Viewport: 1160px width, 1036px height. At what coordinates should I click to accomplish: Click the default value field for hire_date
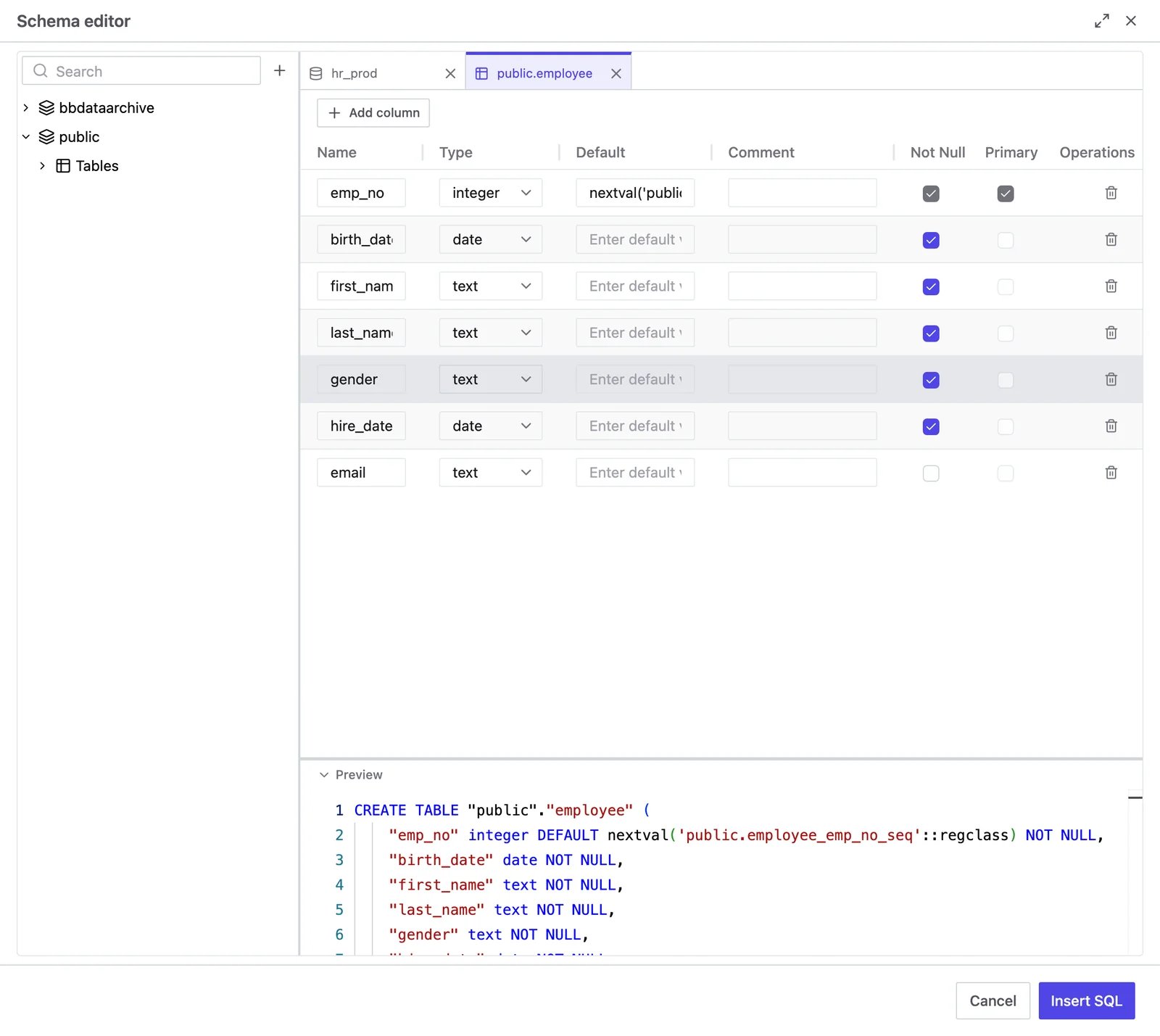click(x=635, y=426)
